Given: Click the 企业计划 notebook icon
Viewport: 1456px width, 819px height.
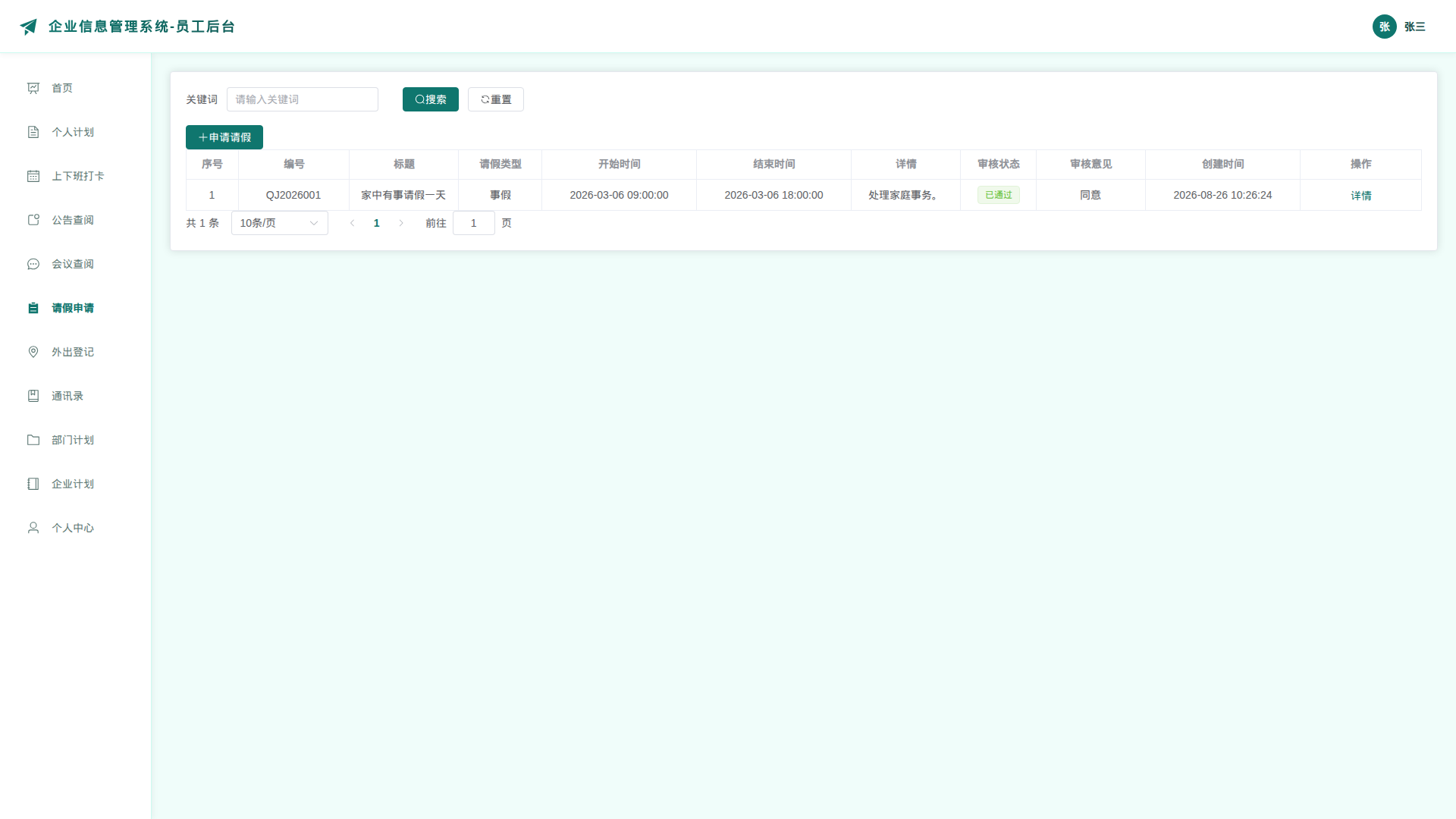Looking at the screenshot, I should pos(33,484).
